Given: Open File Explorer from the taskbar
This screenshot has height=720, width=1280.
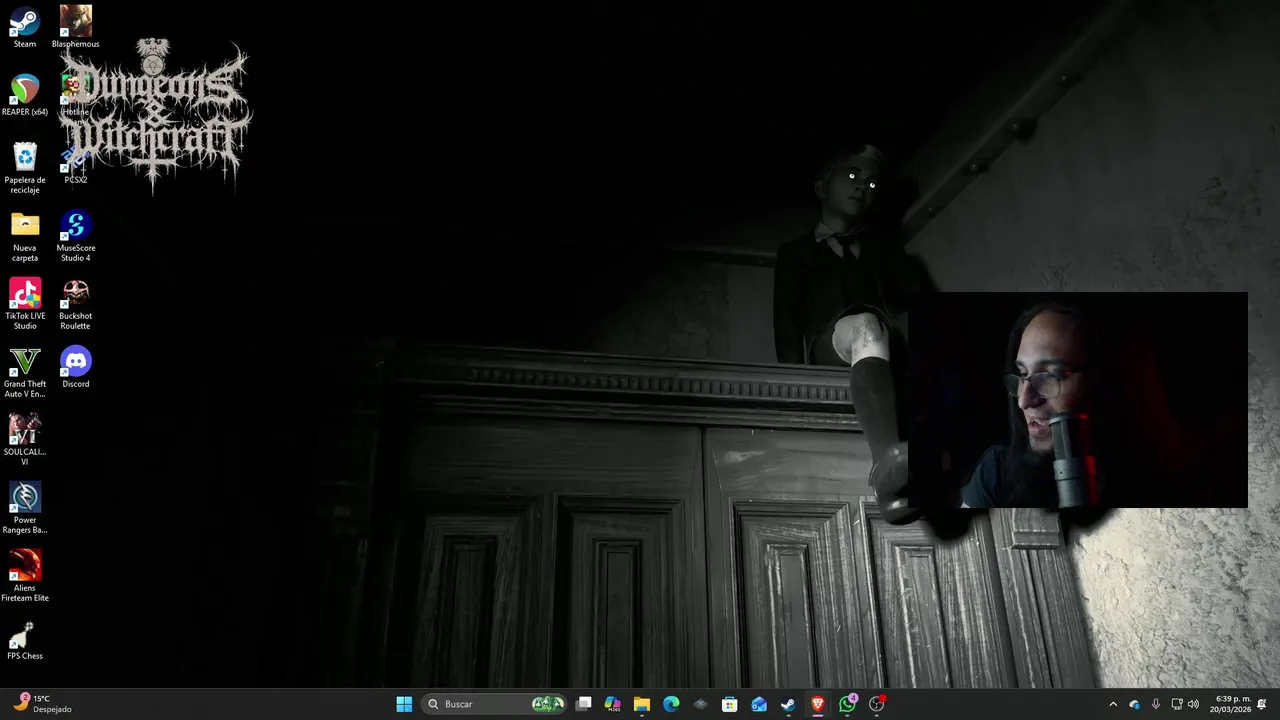Looking at the screenshot, I should click(642, 704).
